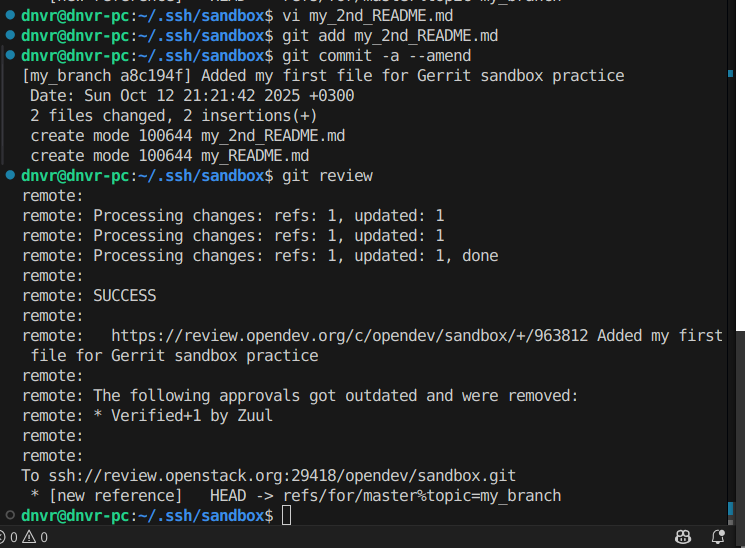Click the hollow marker beside the empty prompt

(10, 515)
